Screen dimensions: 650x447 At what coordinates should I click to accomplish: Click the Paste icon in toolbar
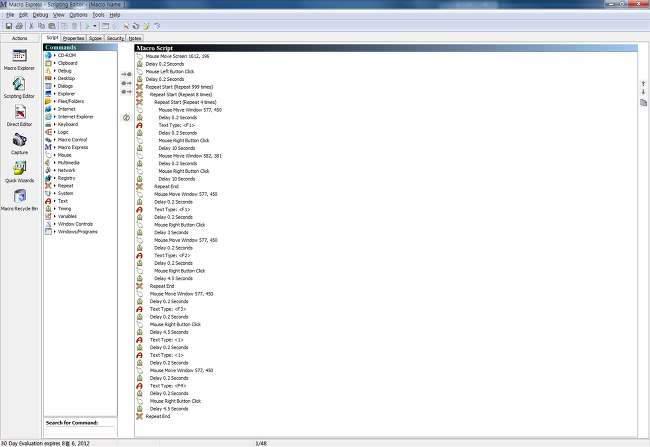pyautogui.click(x=52, y=26)
